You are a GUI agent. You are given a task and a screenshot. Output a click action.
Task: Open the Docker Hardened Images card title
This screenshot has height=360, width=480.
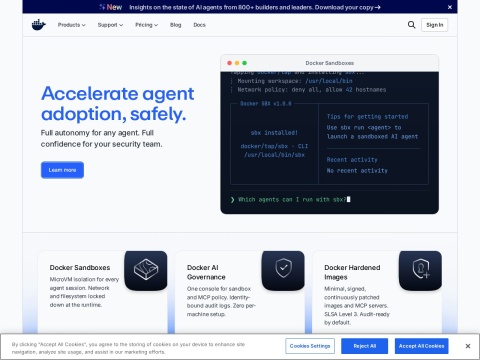click(352, 272)
